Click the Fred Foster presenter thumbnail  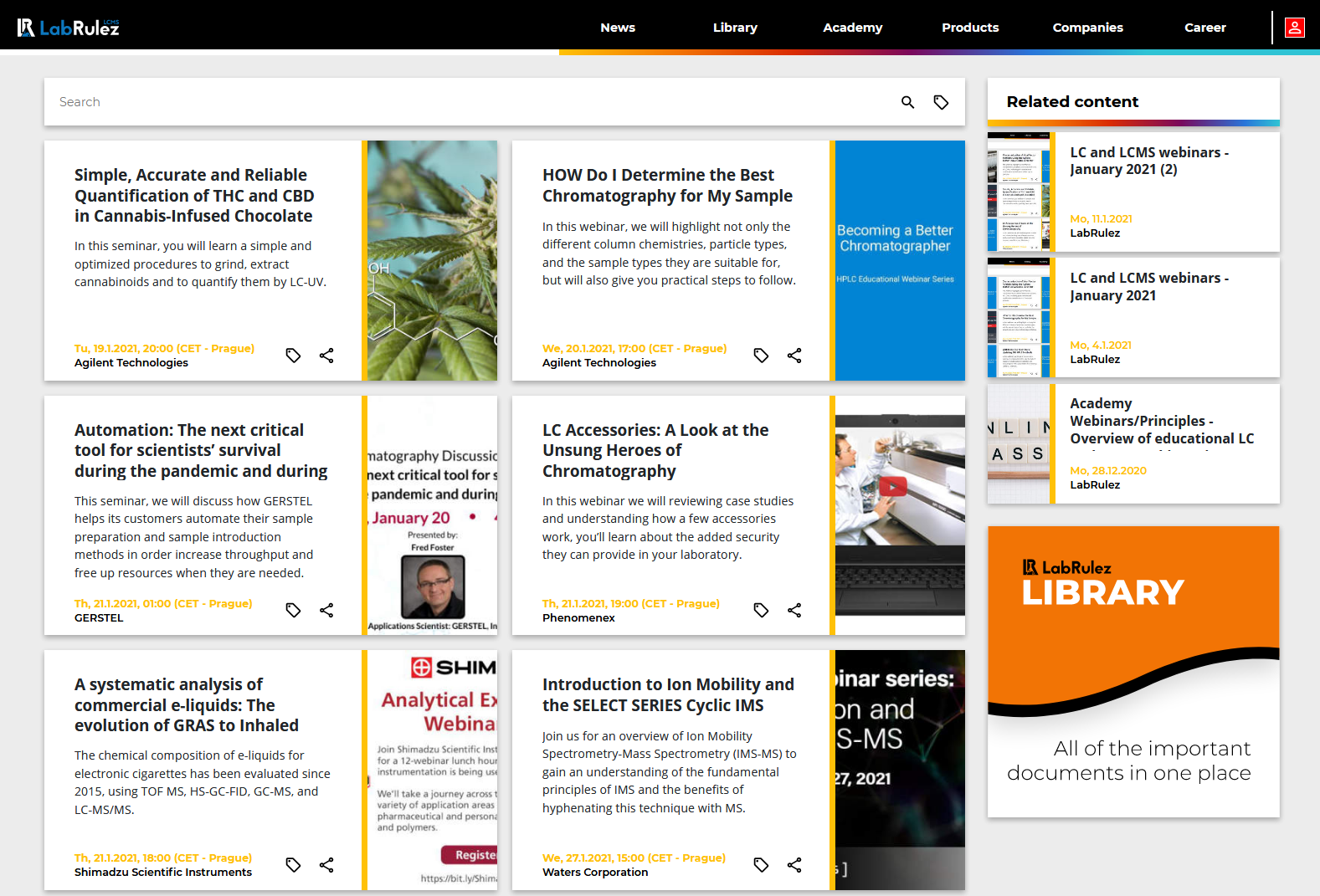(432, 515)
